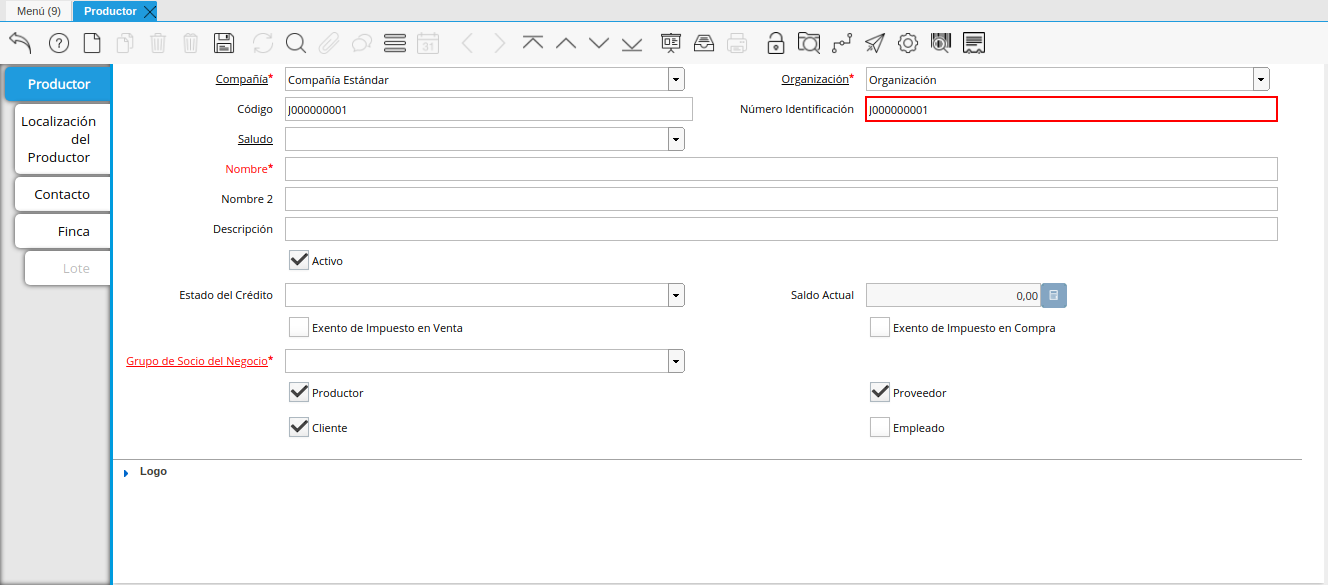Click into the Nombre text field

[x=780, y=169]
